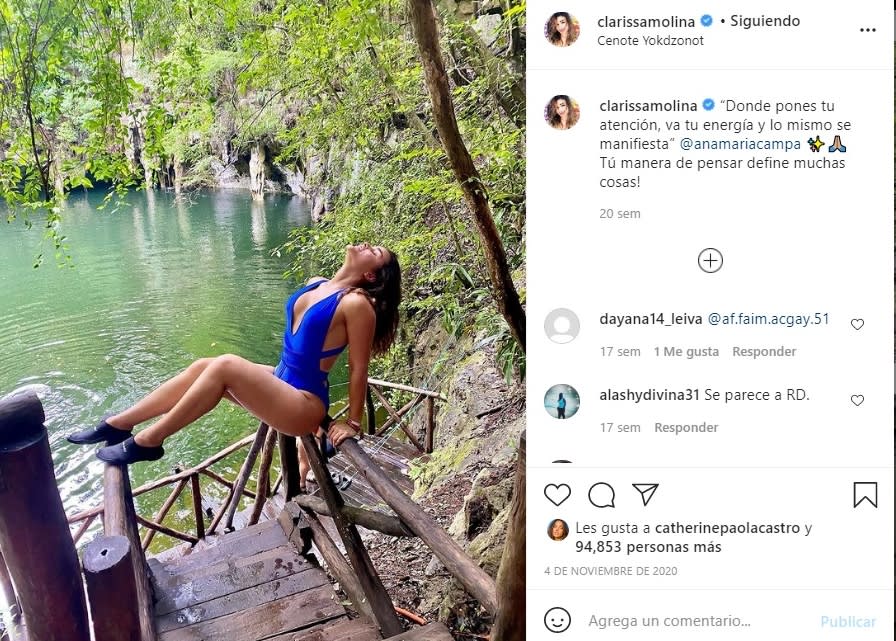
Task: Reply to alashydivina31's comment
Action: (x=686, y=428)
